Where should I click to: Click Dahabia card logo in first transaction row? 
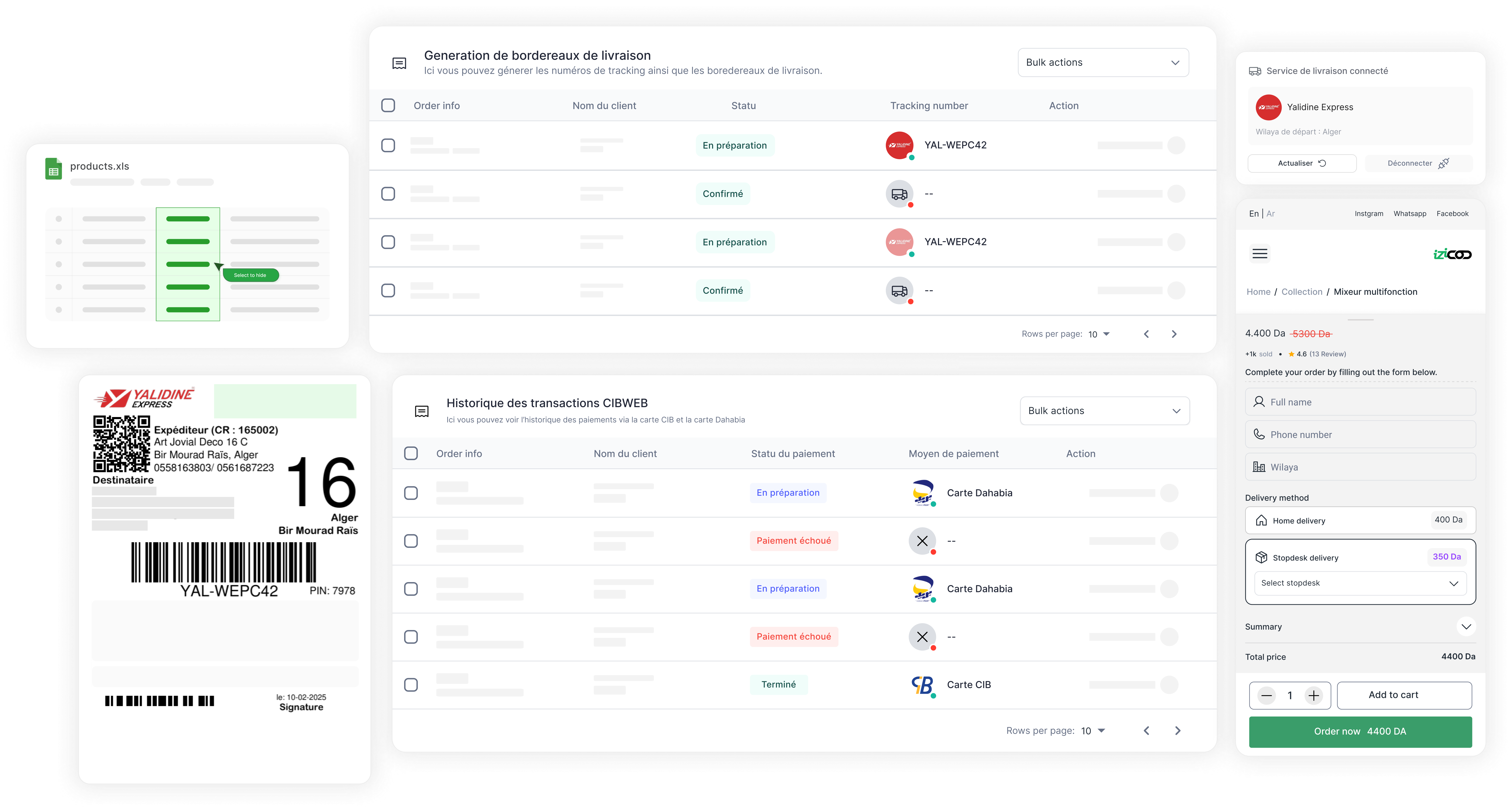click(923, 493)
